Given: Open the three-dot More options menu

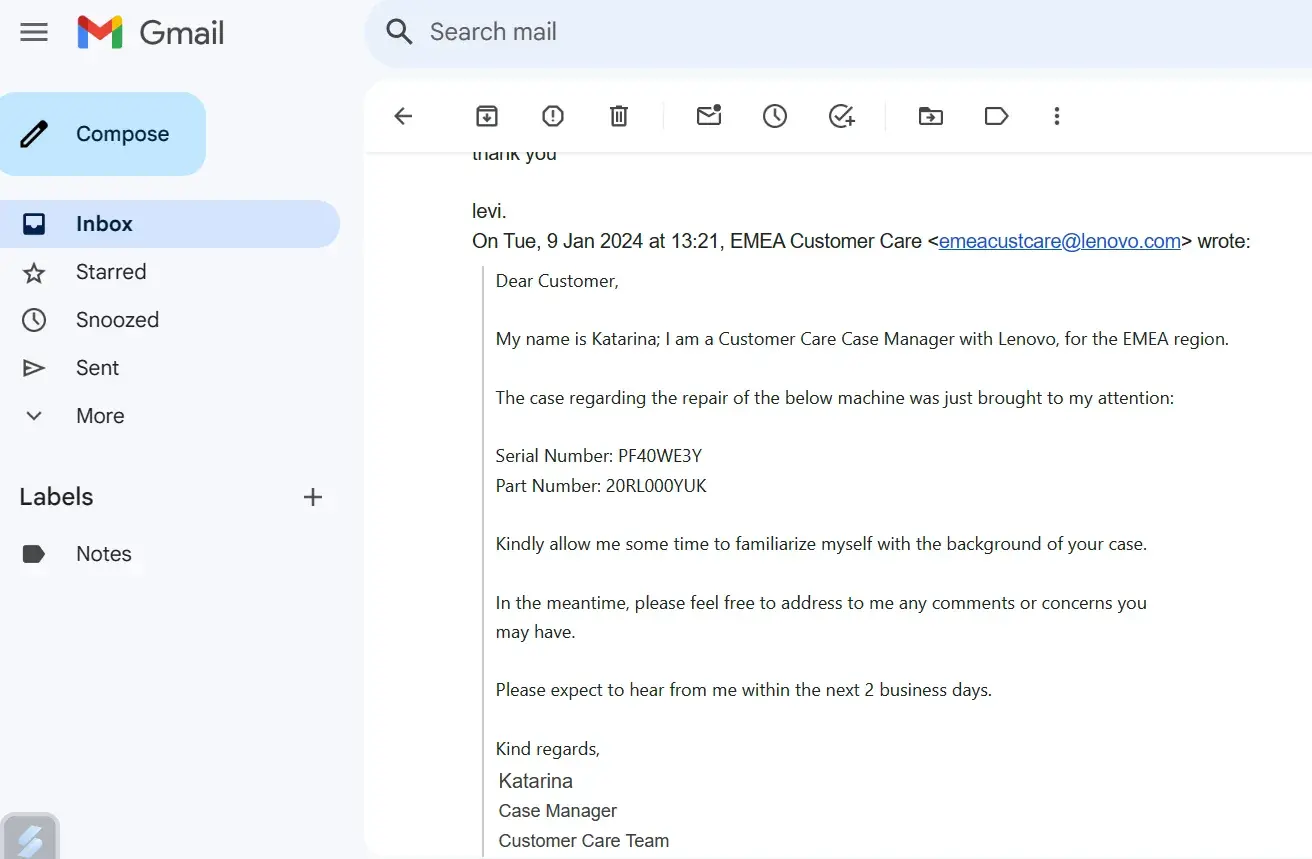Looking at the screenshot, I should tap(1056, 116).
